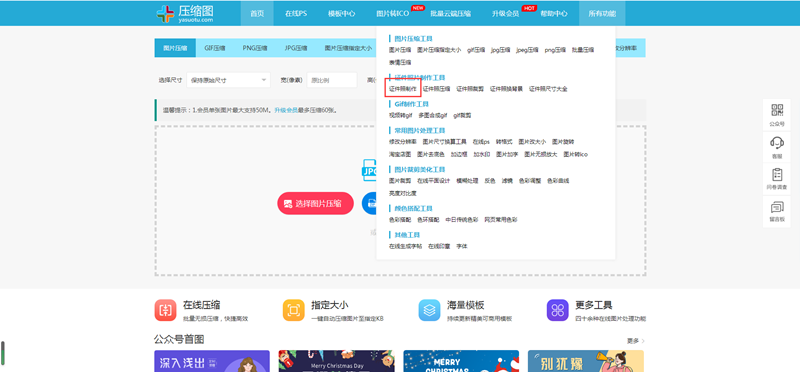Open 图片去底色 in the dropdown menu
Screen dimensions: 800x372
[431, 154]
